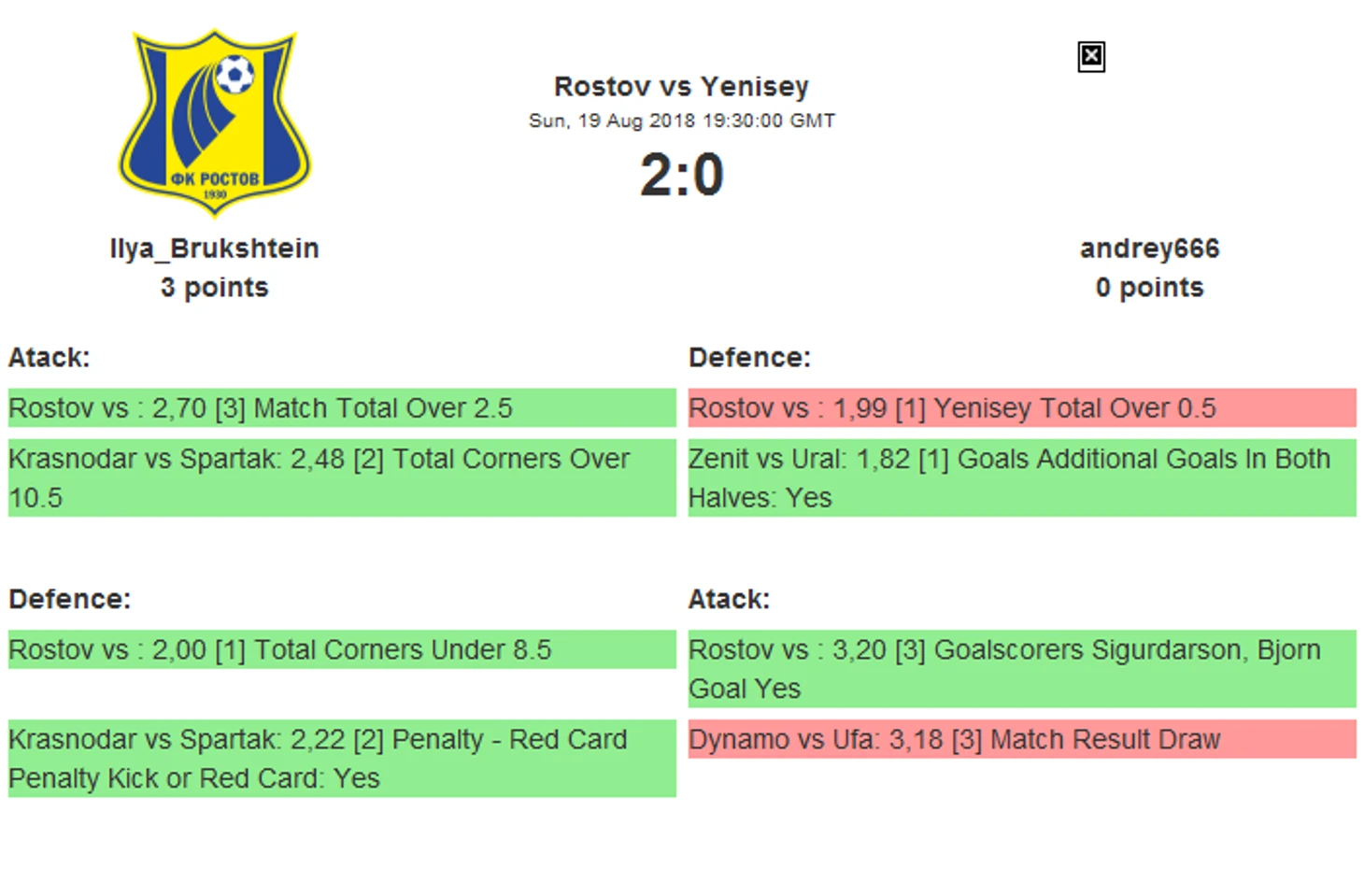Select the Yenisey Total Over 0.5 red row
This screenshot has width=1364, height=896.
click(1022, 408)
